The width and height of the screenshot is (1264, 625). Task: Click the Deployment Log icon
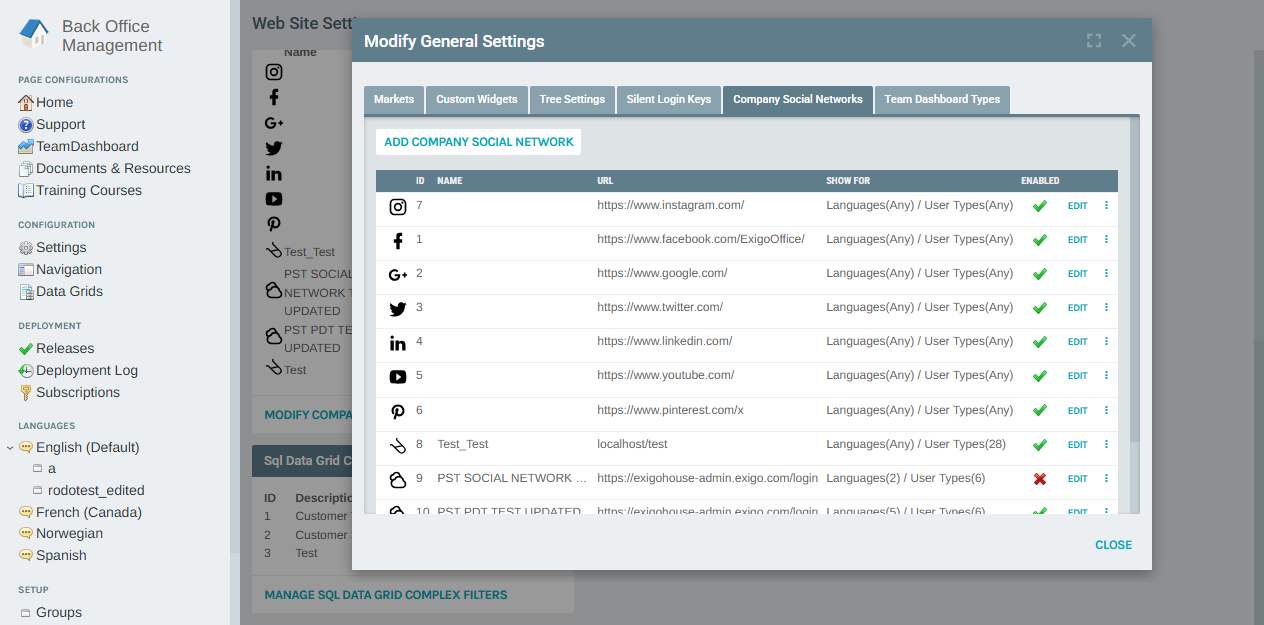pyautogui.click(x=26, y=371)
